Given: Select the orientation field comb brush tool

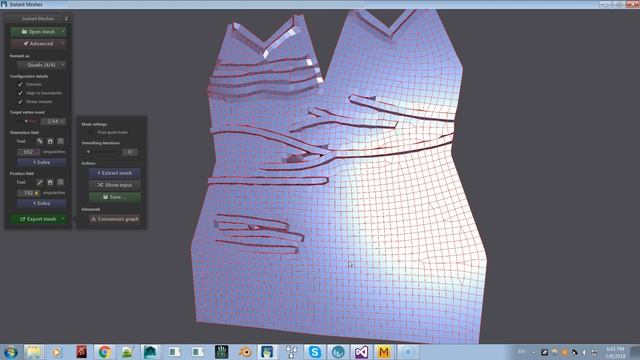Looking at the screenshot, I should 40,141.
